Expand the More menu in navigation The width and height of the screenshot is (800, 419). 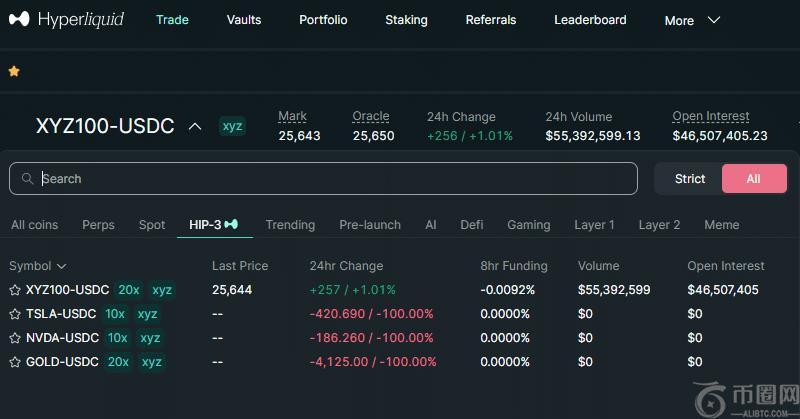[692, 20]
